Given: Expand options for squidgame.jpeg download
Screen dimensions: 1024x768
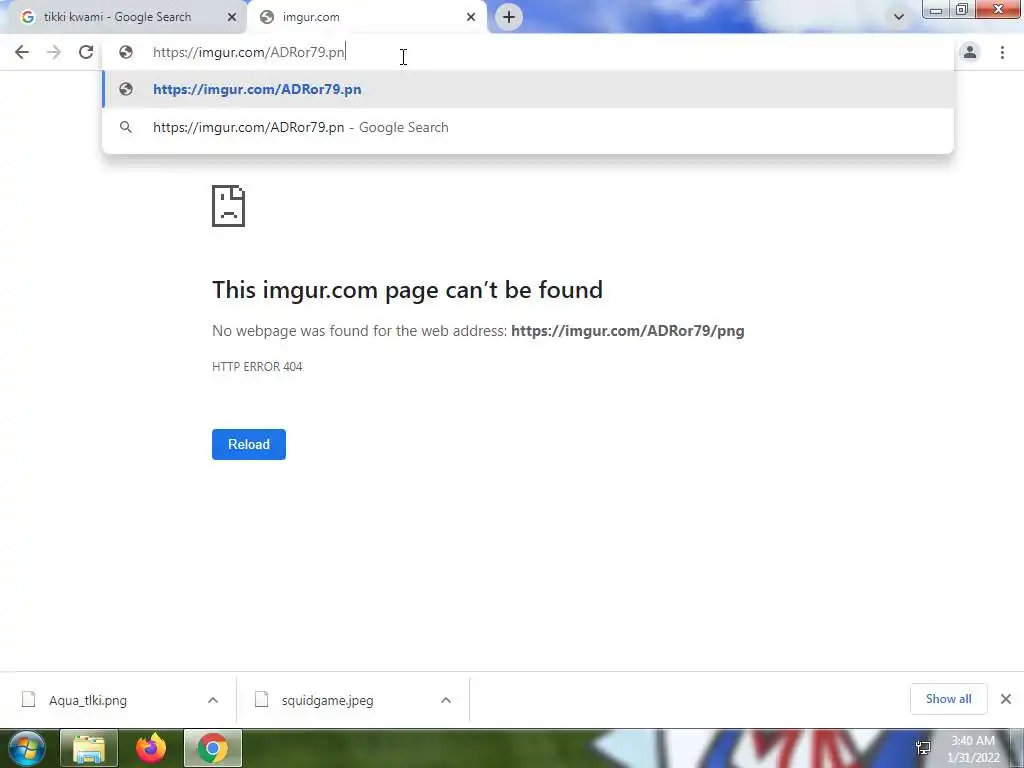Looking at the screenshot, I should click(x=446, y=700).
